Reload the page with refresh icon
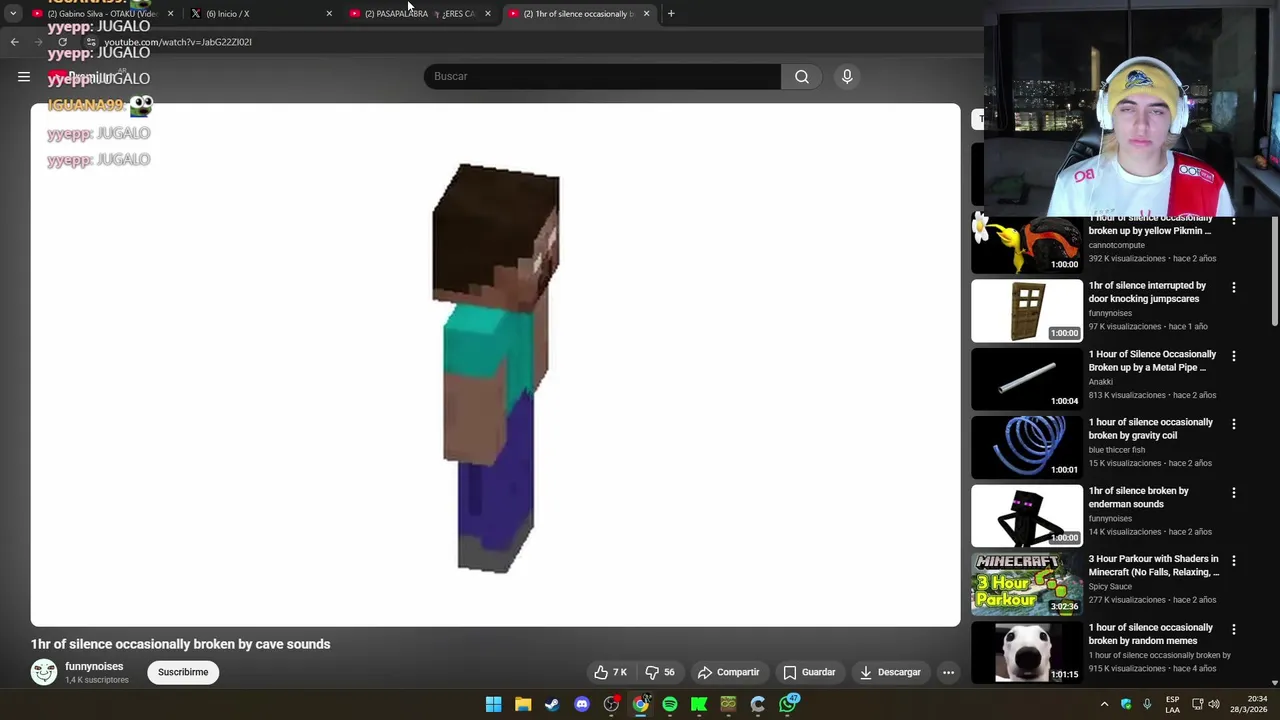This screenshot has width=1280, height=720. (x=63, y=42)
